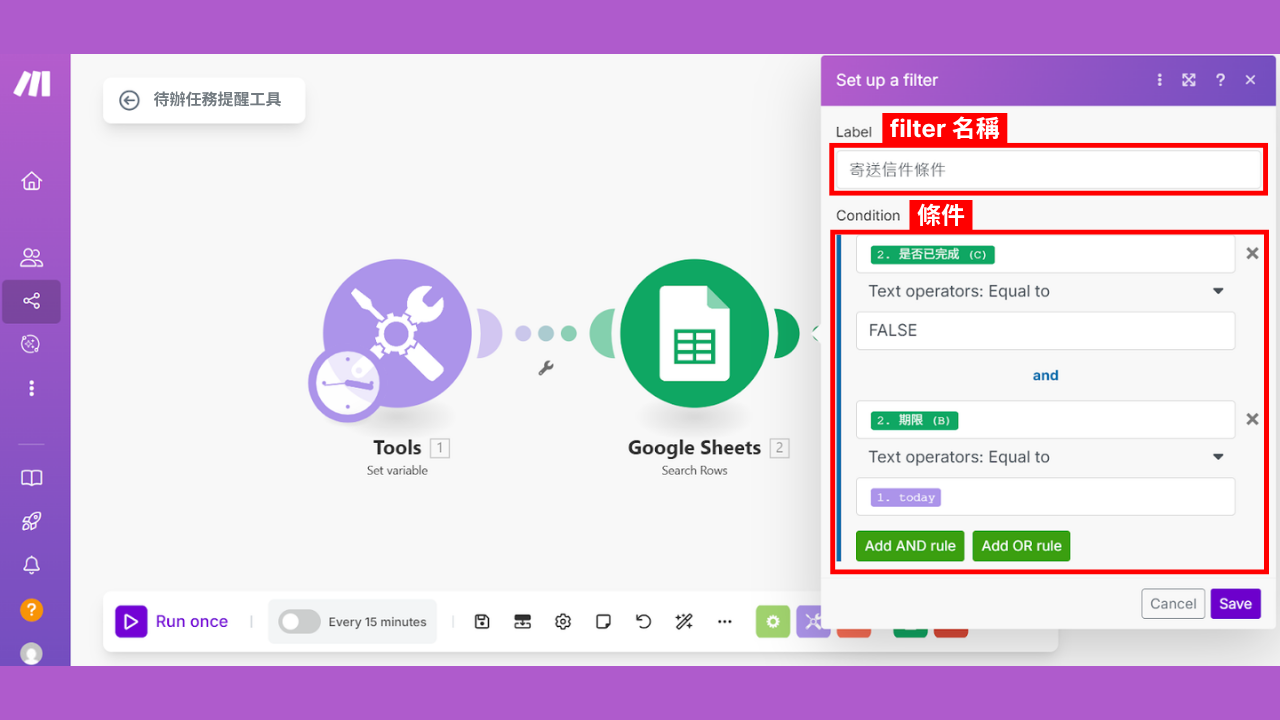Open filter panel help question mark
Viewport: 1280px width, 720px height.
(x=1220, y=80)
